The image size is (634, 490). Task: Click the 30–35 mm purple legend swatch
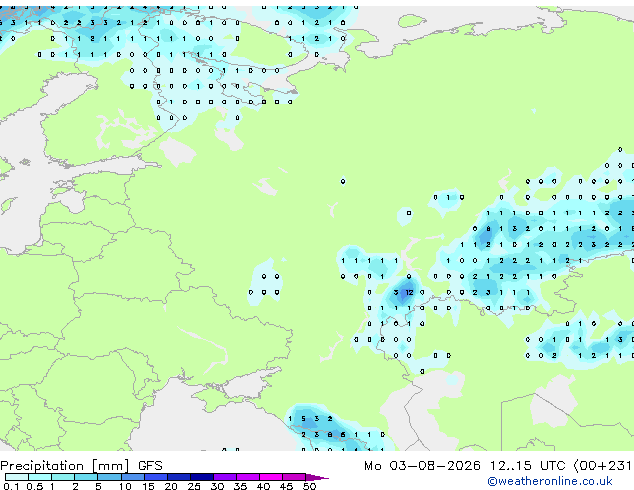(x=224, y=477)
